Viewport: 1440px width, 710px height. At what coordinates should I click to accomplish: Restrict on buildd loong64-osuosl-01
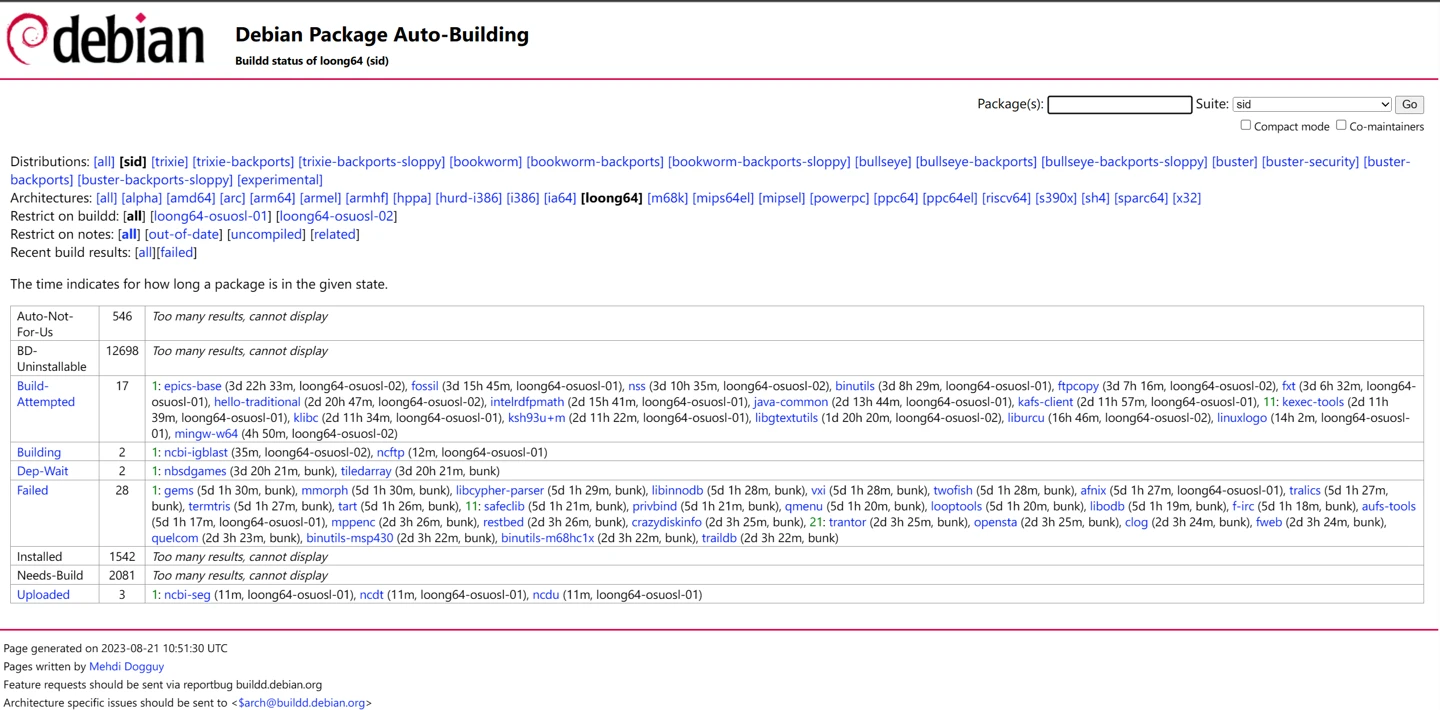(x=210, y=216)
